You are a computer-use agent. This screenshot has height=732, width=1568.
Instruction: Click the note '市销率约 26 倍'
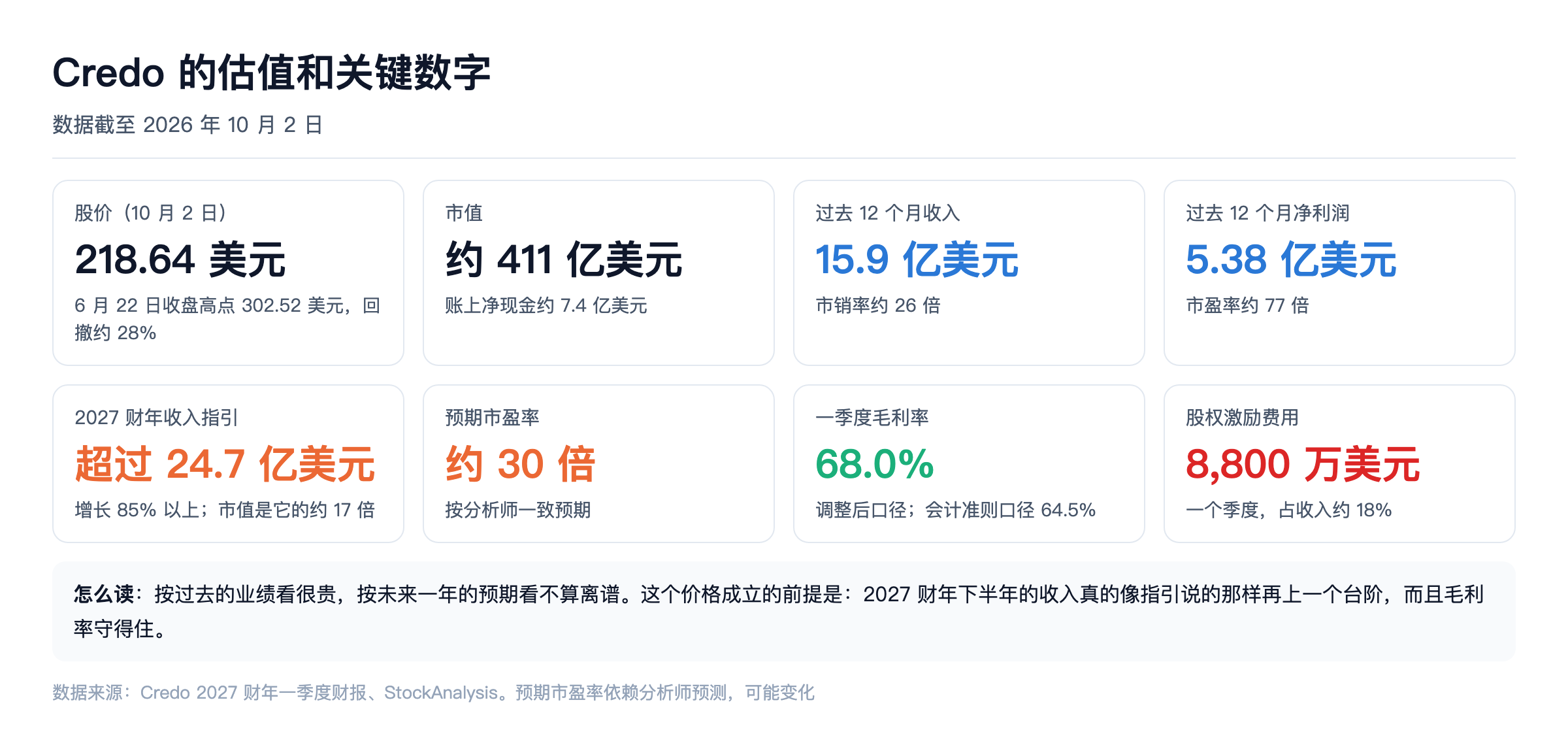[x=877, y=305]
